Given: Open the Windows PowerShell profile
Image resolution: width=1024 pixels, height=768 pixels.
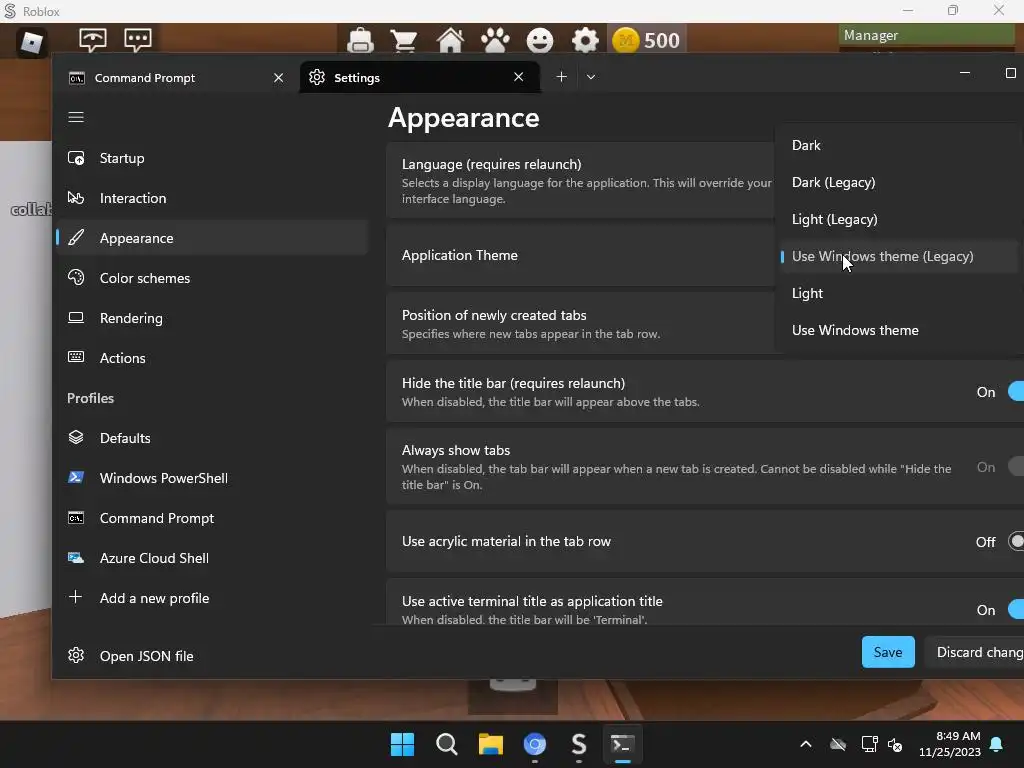Looking at the screenshot, I should (212, 477).
